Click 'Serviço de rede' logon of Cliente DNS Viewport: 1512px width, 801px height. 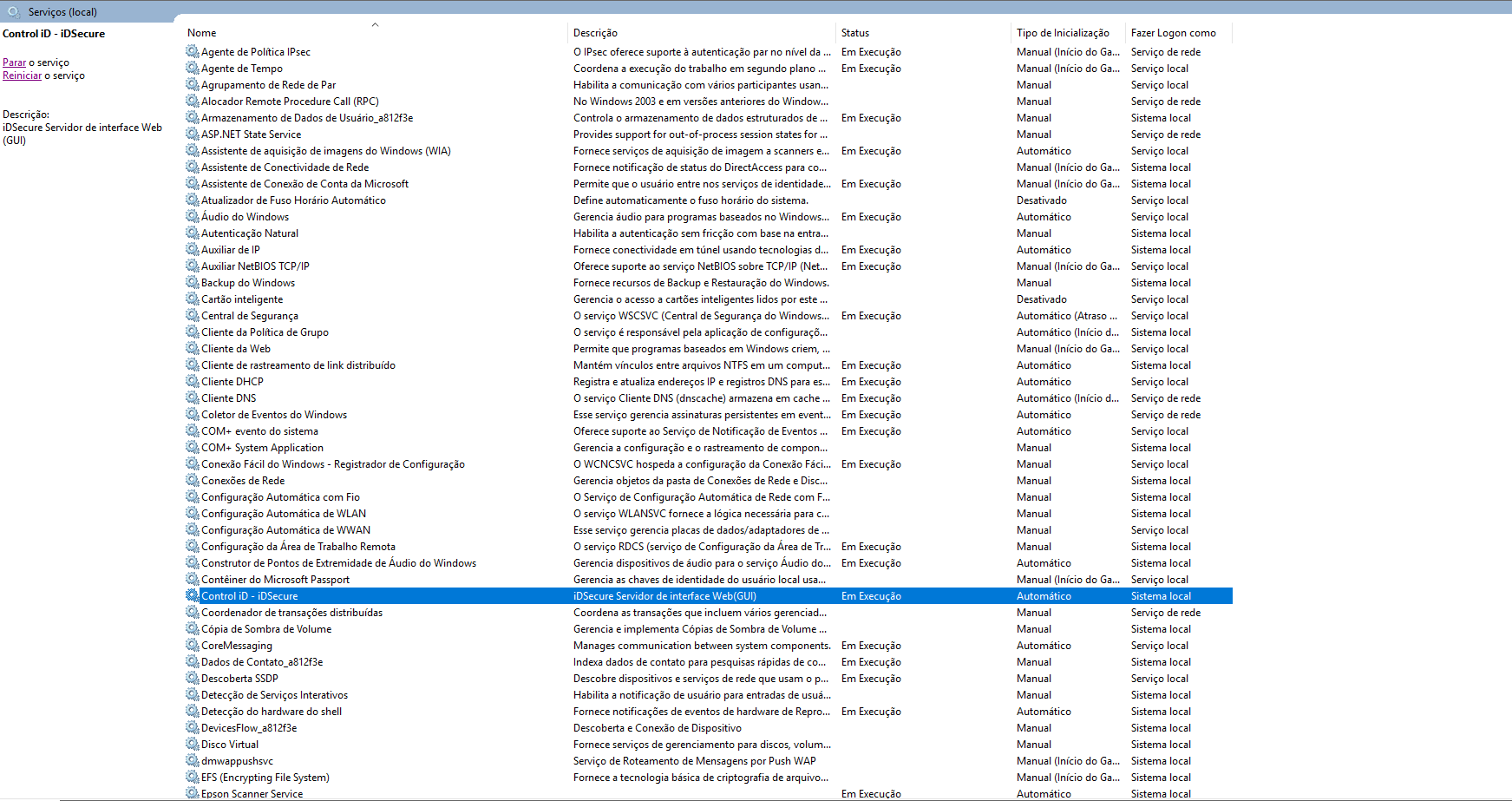pos(1166,398)
